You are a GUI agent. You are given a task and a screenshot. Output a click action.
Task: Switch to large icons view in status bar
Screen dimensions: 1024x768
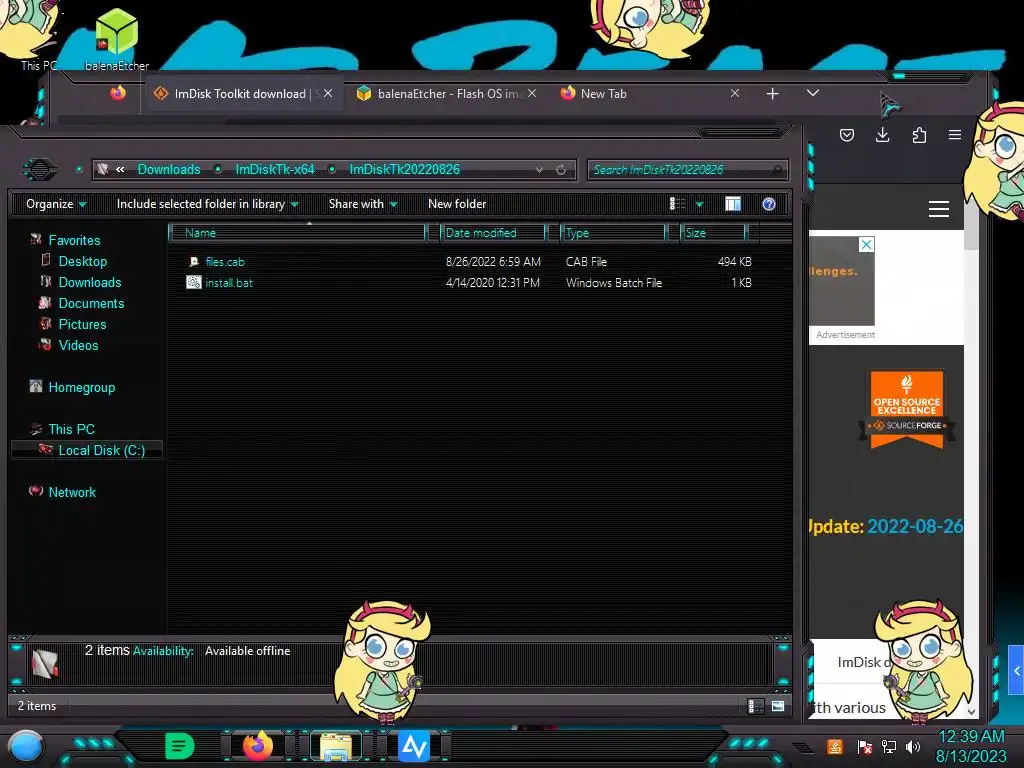(x=778, y=706)
